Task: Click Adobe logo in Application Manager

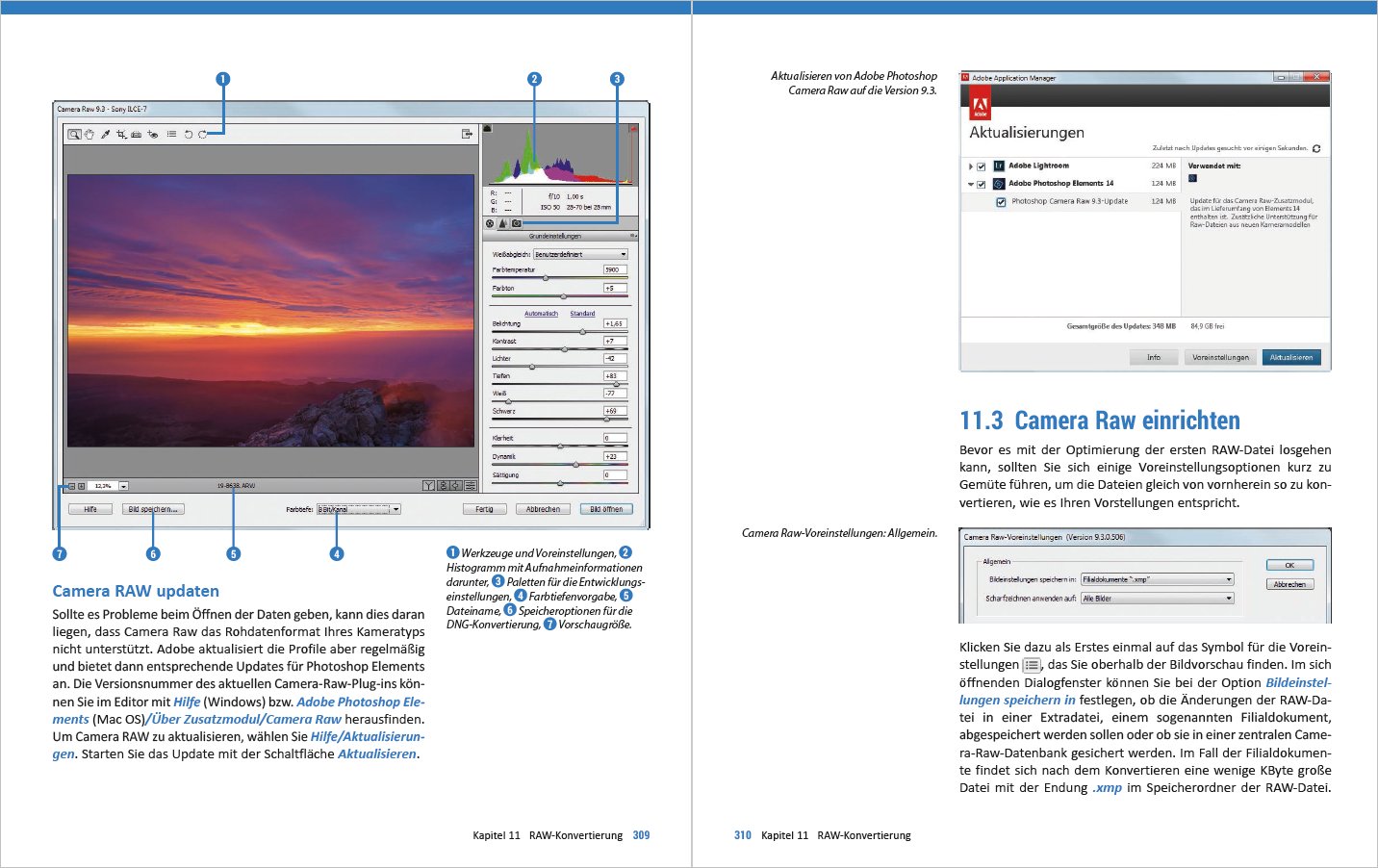Action: click(x=980, y=103)
